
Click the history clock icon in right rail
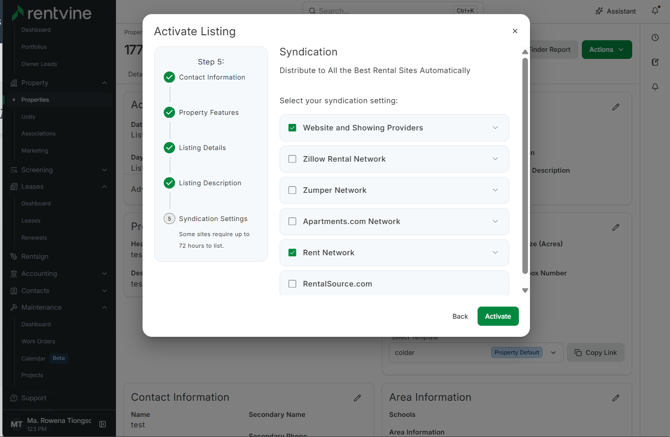click(655, 38)
